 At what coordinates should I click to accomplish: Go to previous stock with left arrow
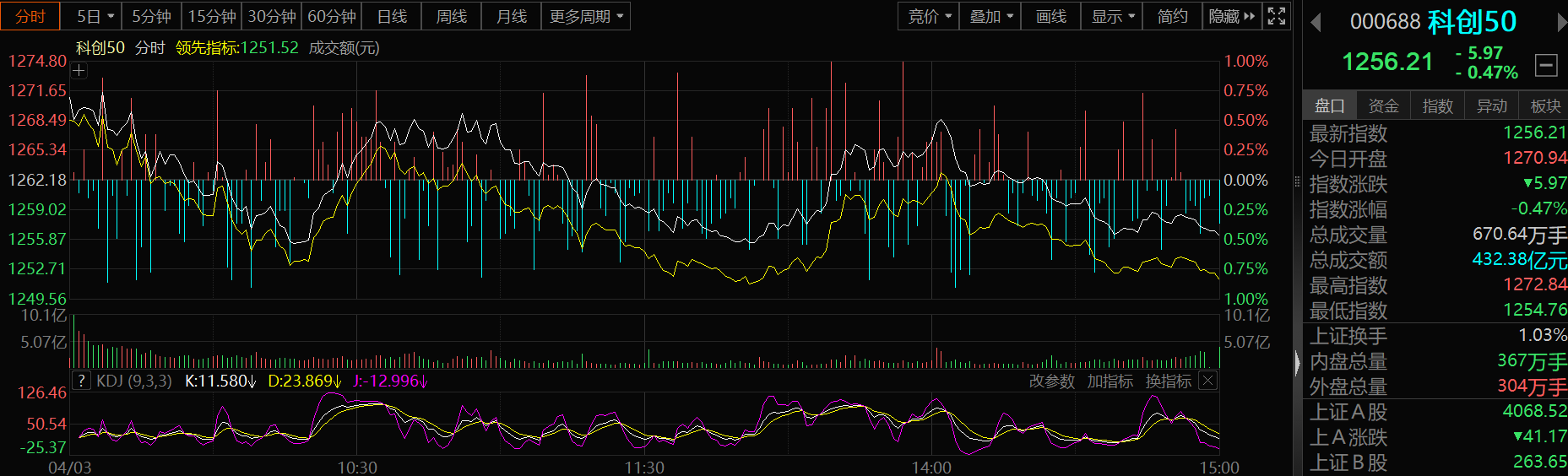click(x=1316, y=23)
